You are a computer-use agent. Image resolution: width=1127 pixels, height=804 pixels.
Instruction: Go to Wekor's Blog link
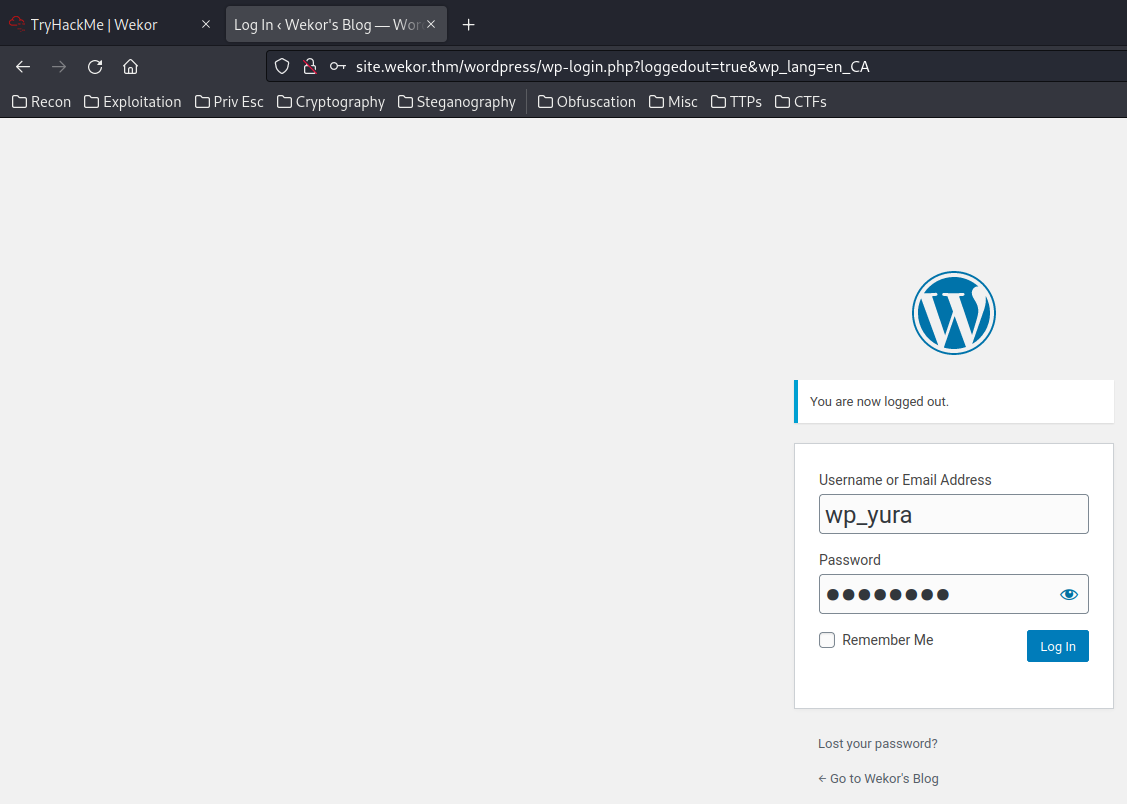coord(878,779)
